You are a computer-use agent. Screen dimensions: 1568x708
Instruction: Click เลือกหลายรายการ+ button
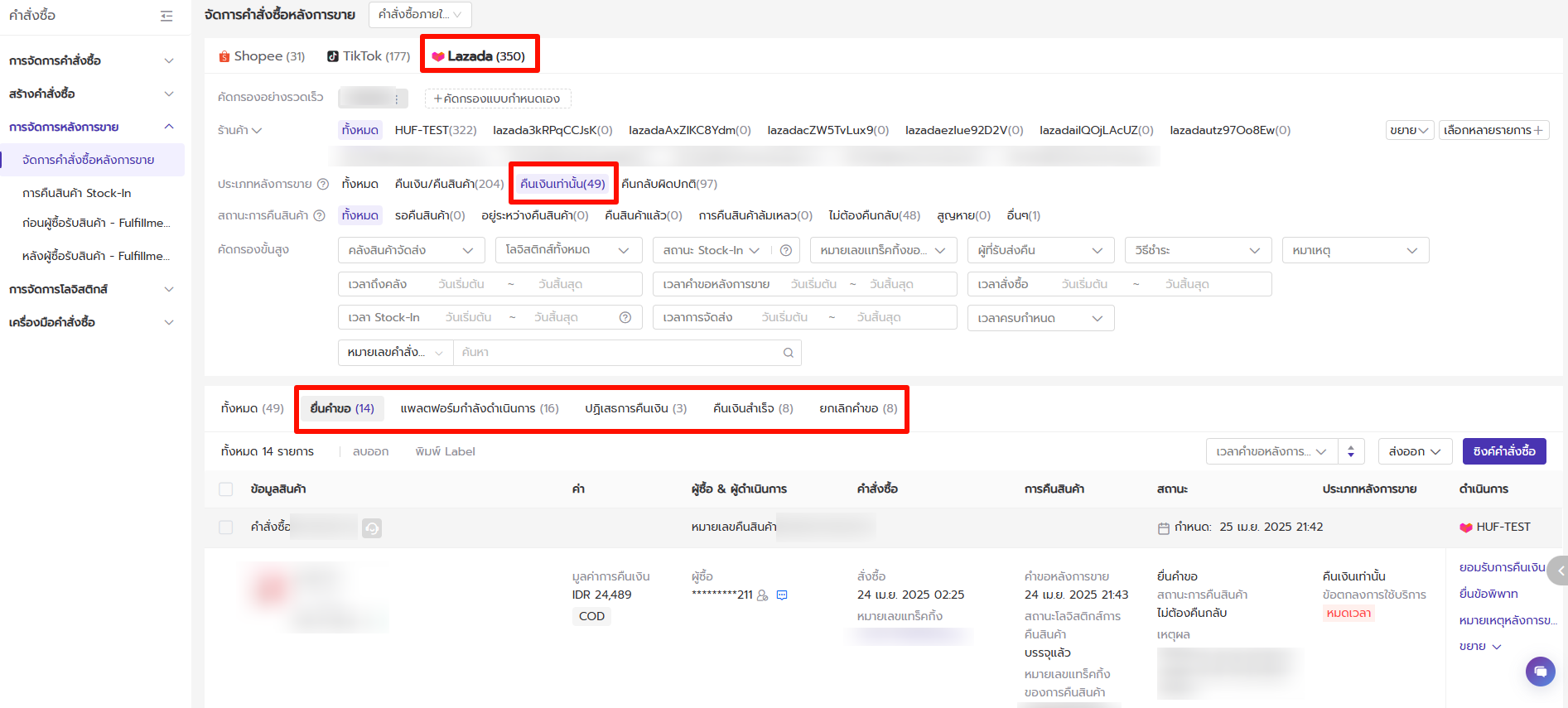click(1493, 130)
